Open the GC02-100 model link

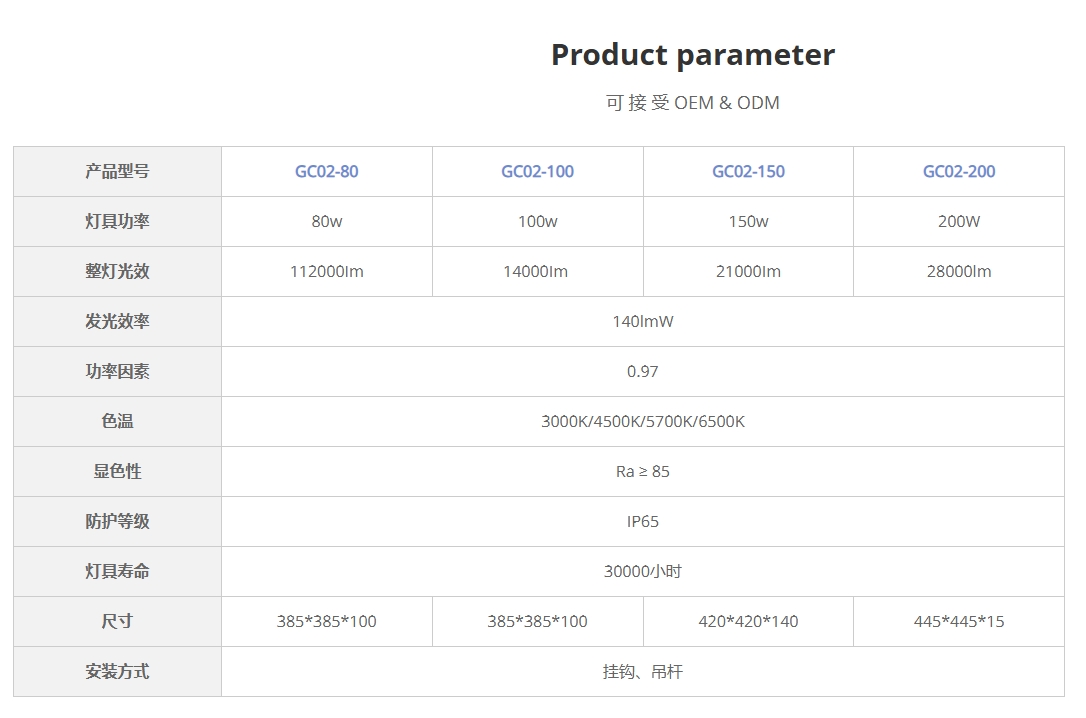pos(537,171)
